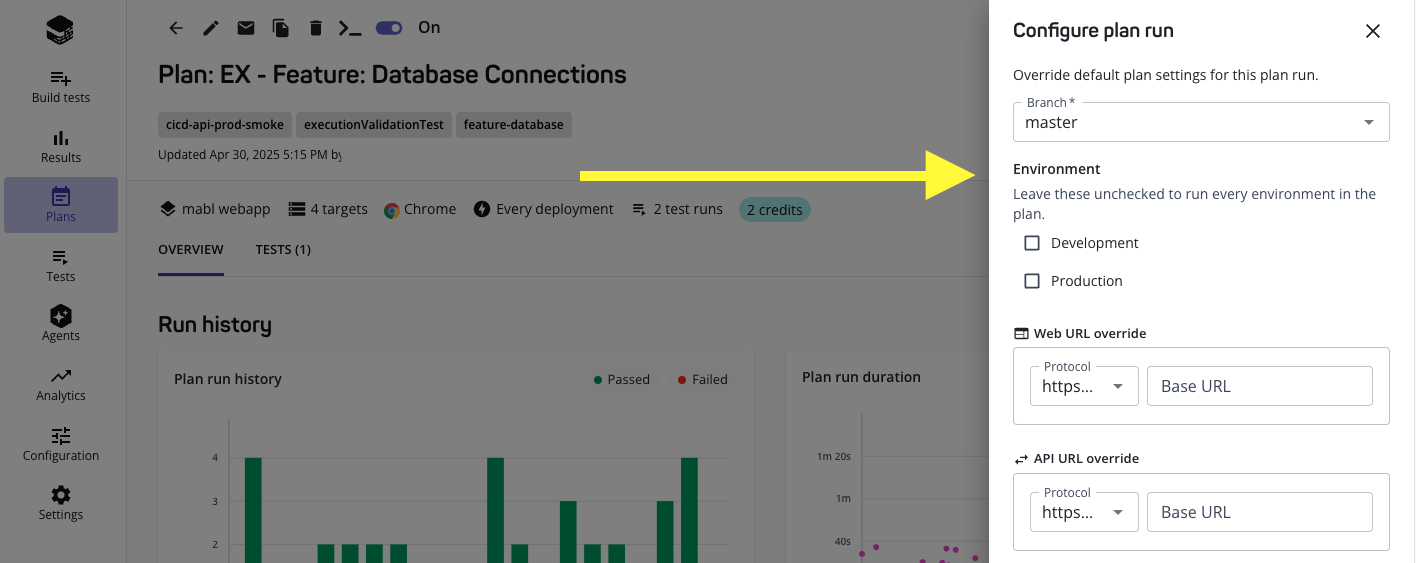Click the 2 credits badge
1416x563 pixels.
point(775,210)
